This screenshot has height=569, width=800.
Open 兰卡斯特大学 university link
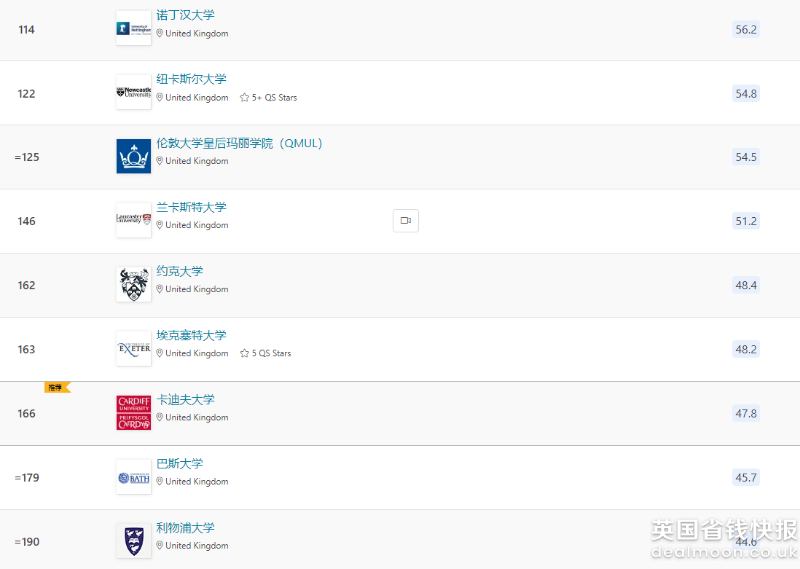[x=191, y=207]
